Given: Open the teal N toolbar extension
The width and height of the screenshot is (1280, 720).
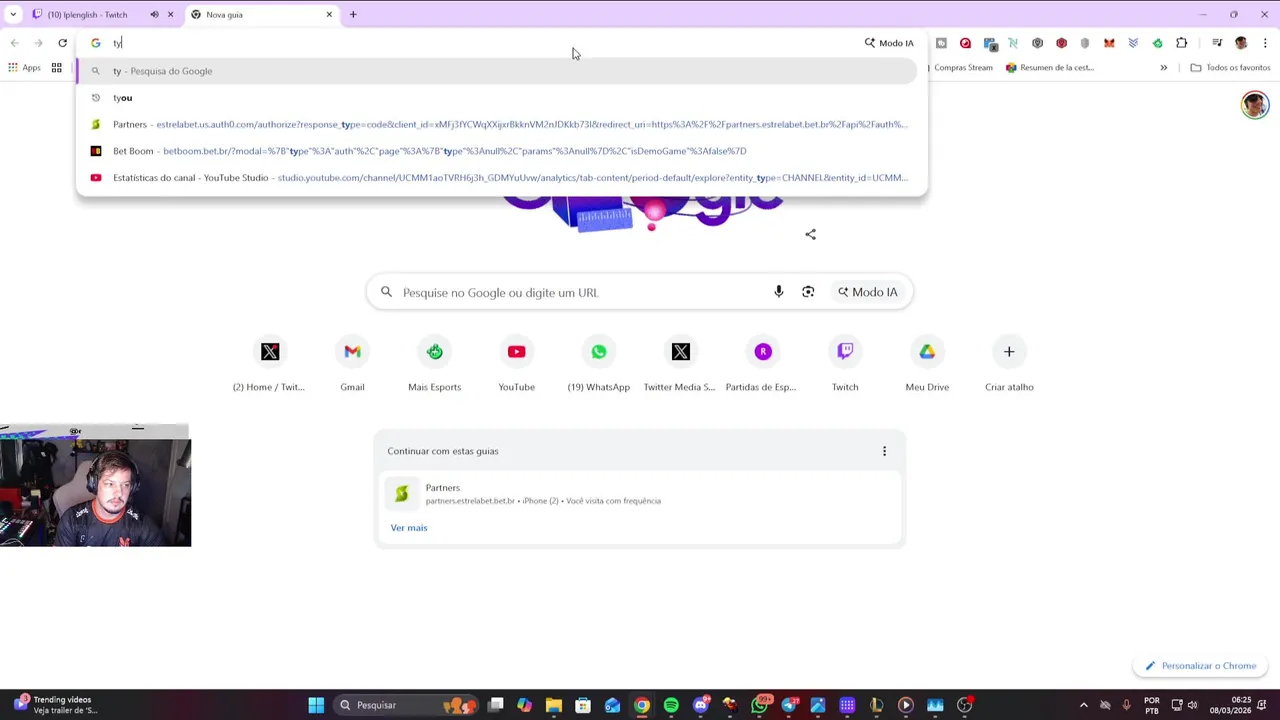Looking at the screenshot, I should [1013, 43].
